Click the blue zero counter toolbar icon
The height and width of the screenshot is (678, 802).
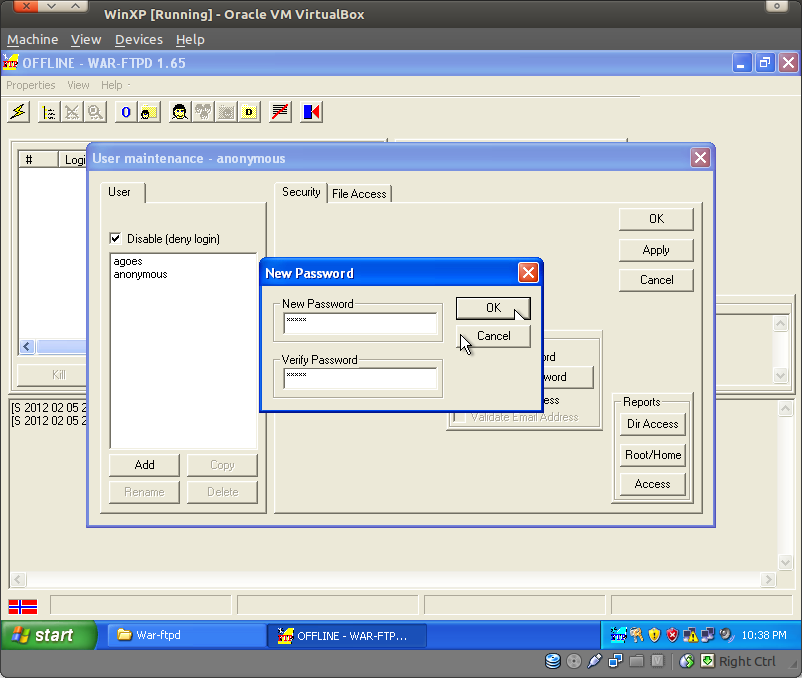pyautogui.click(x=126, y=111)
